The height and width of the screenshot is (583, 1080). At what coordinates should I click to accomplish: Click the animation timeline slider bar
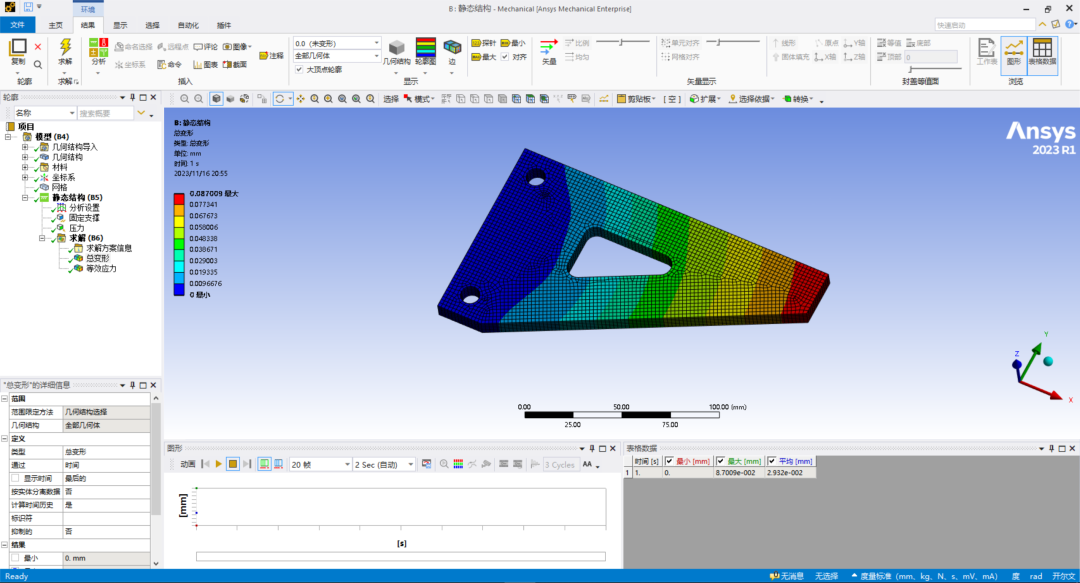click(x=401, y=556)
